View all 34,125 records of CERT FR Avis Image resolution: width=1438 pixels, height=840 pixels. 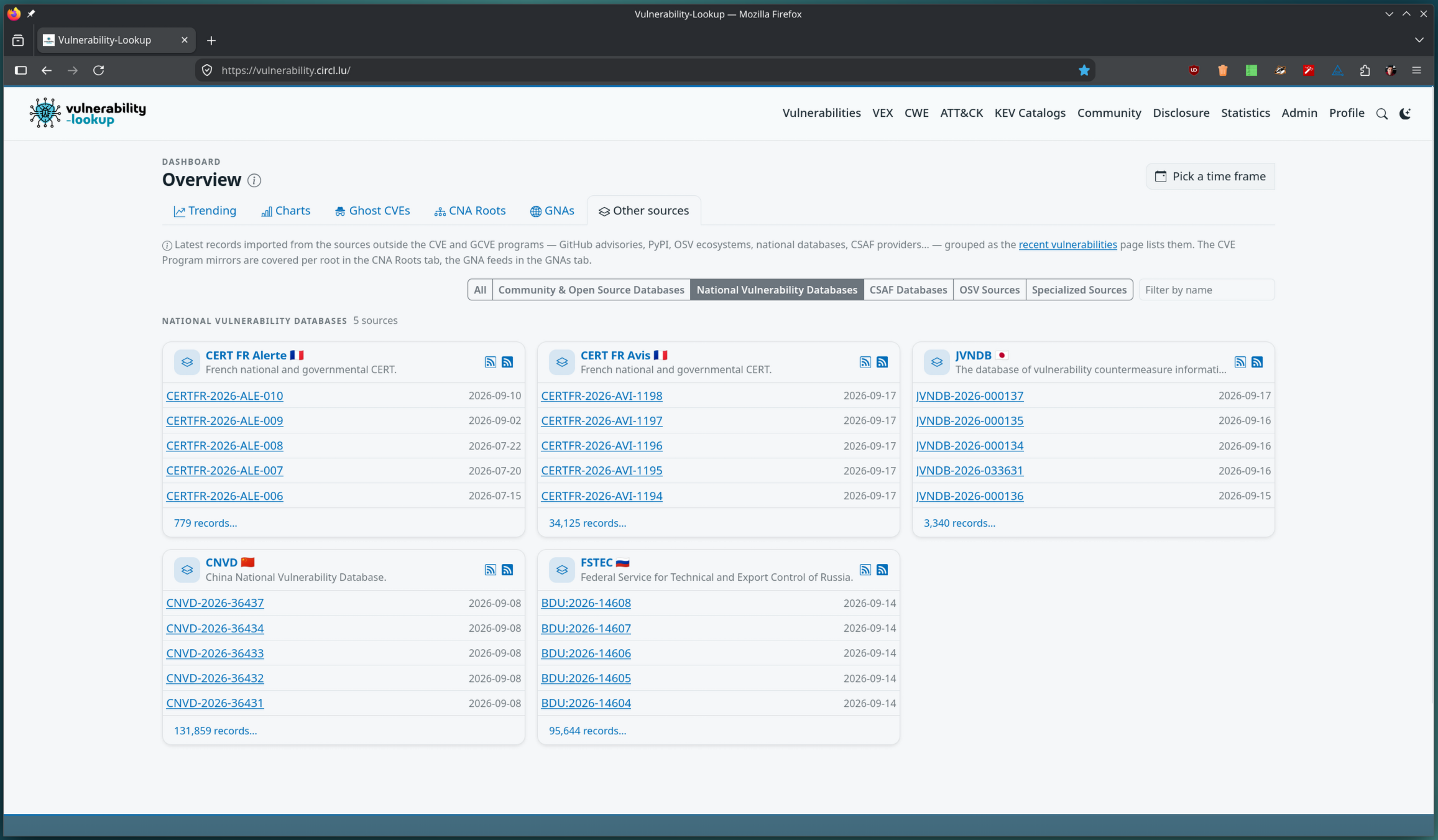pyautogui.click(x=587, y=524)
